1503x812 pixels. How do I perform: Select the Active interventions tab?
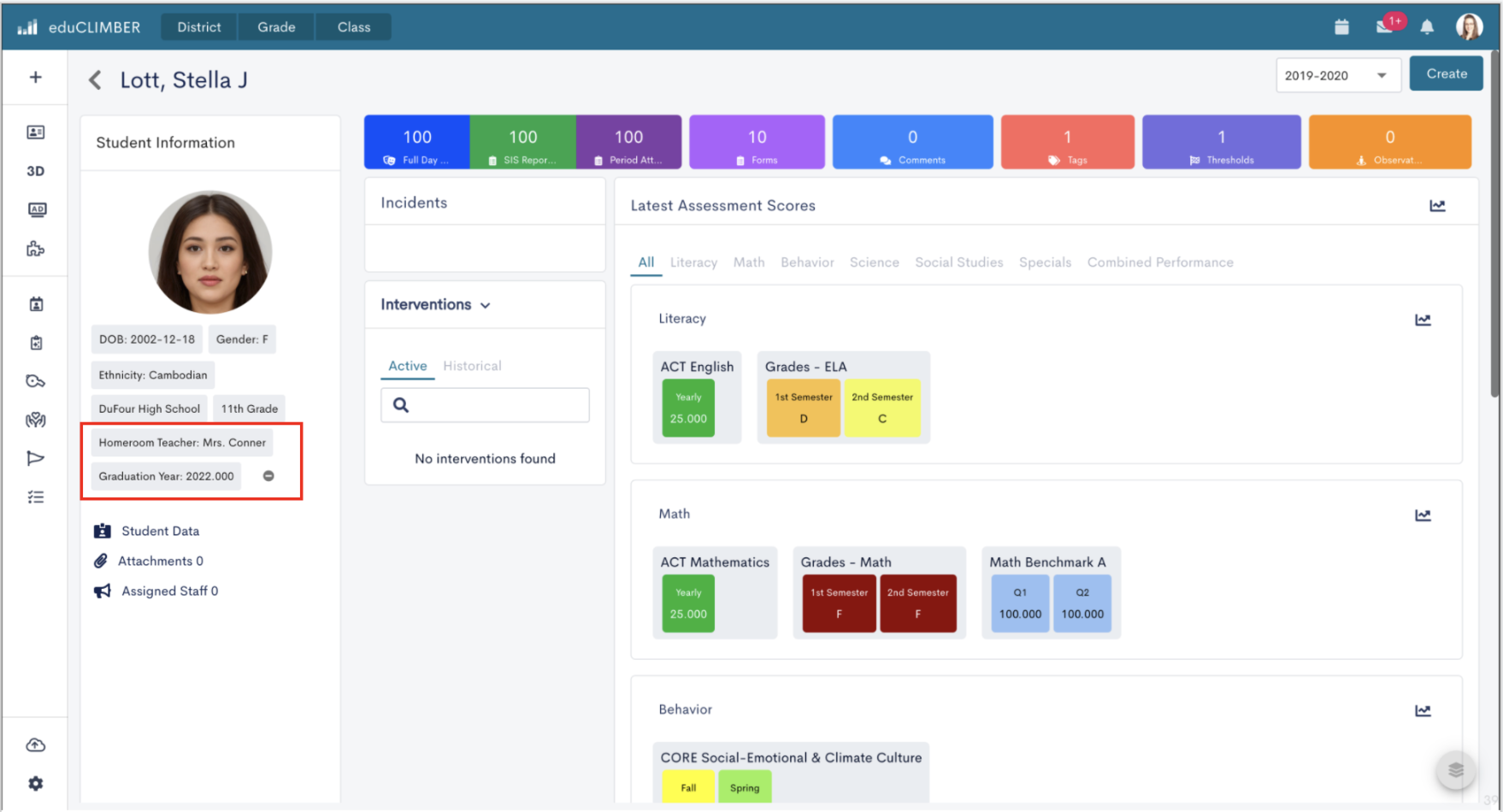point(408,366)
